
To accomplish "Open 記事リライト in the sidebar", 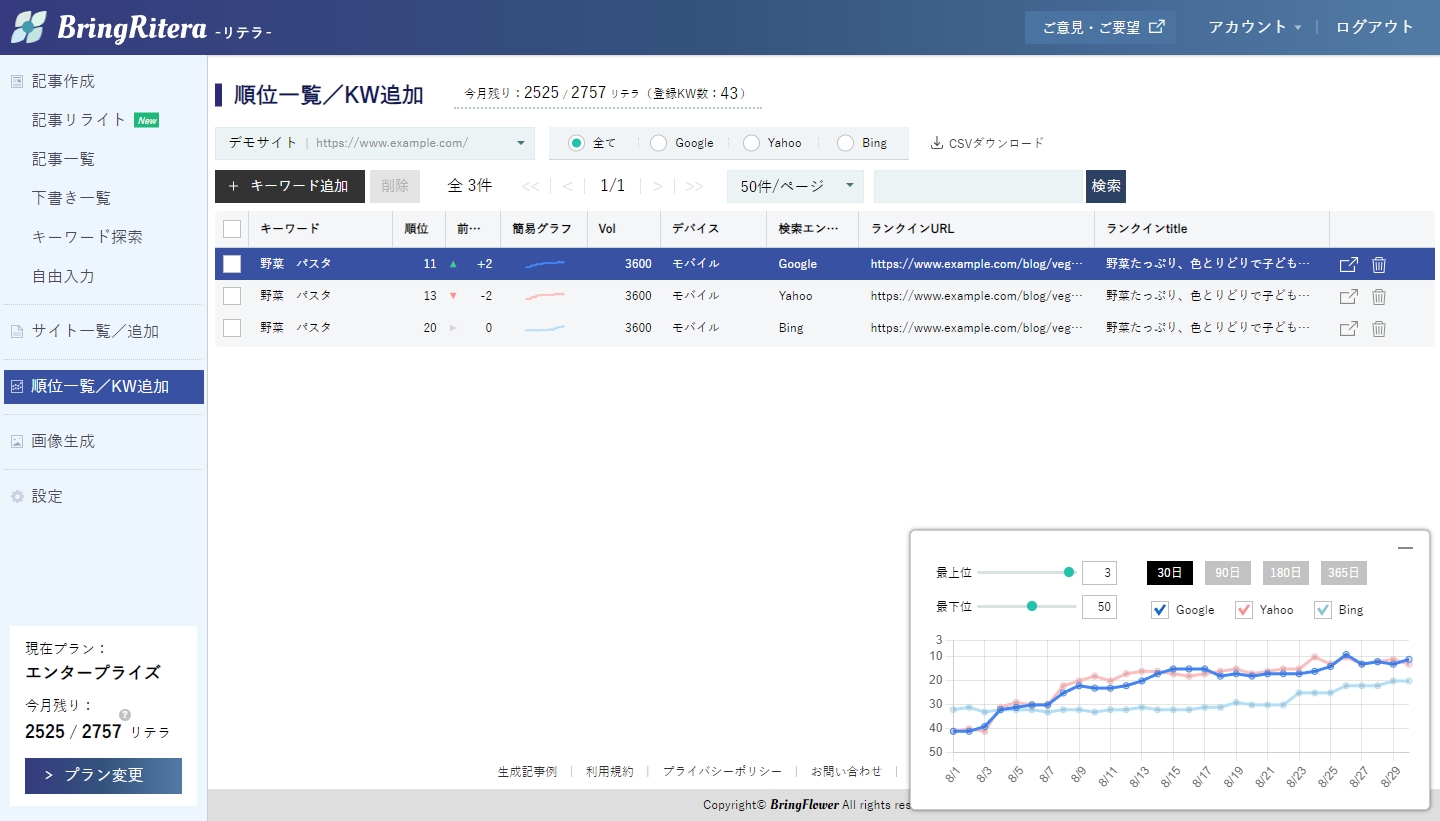I will [x=79, y=120].
